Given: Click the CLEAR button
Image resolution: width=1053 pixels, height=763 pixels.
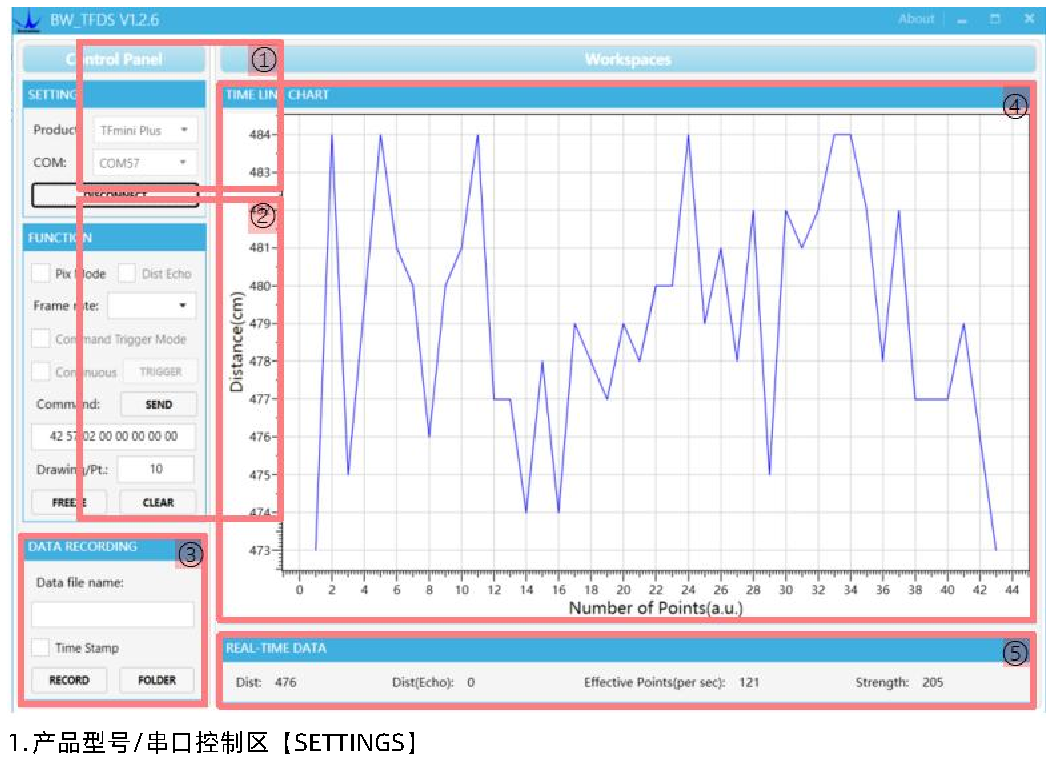Looking at the screenshot, I should (158, 502).
